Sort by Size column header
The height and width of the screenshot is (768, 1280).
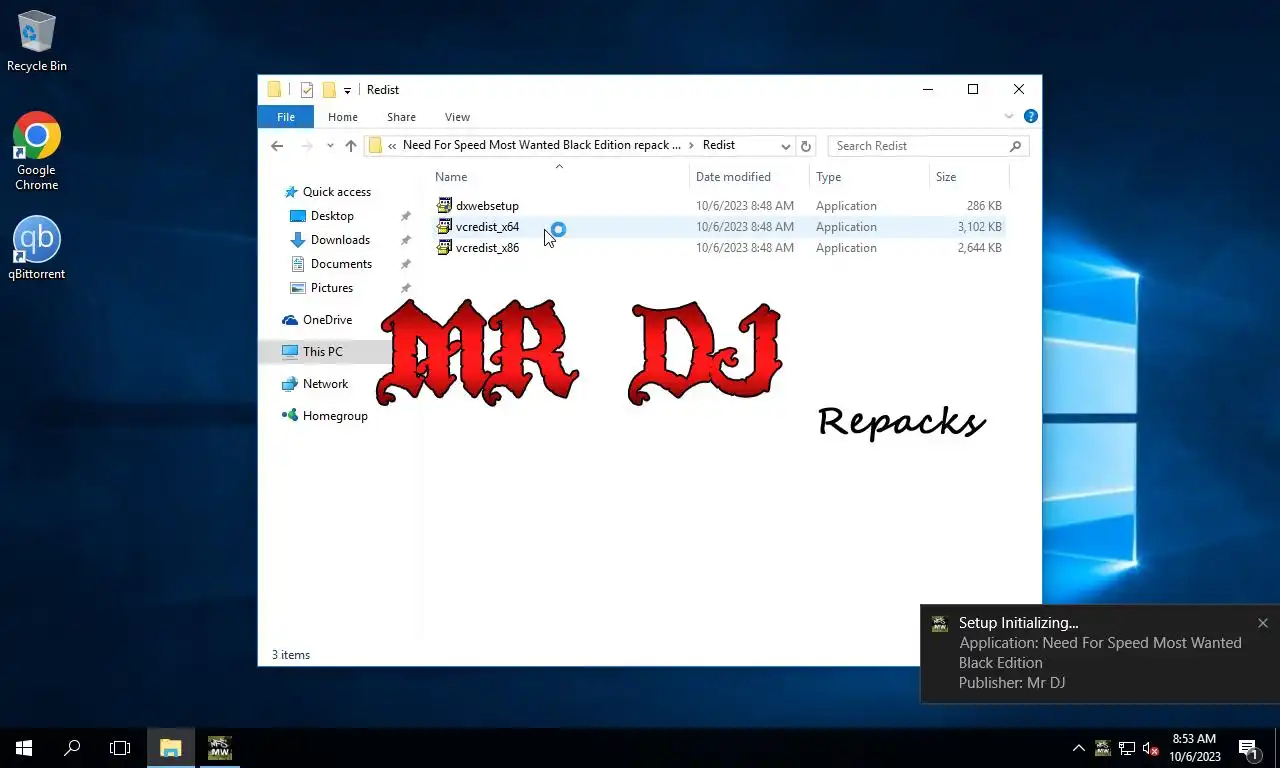(969, 177)
